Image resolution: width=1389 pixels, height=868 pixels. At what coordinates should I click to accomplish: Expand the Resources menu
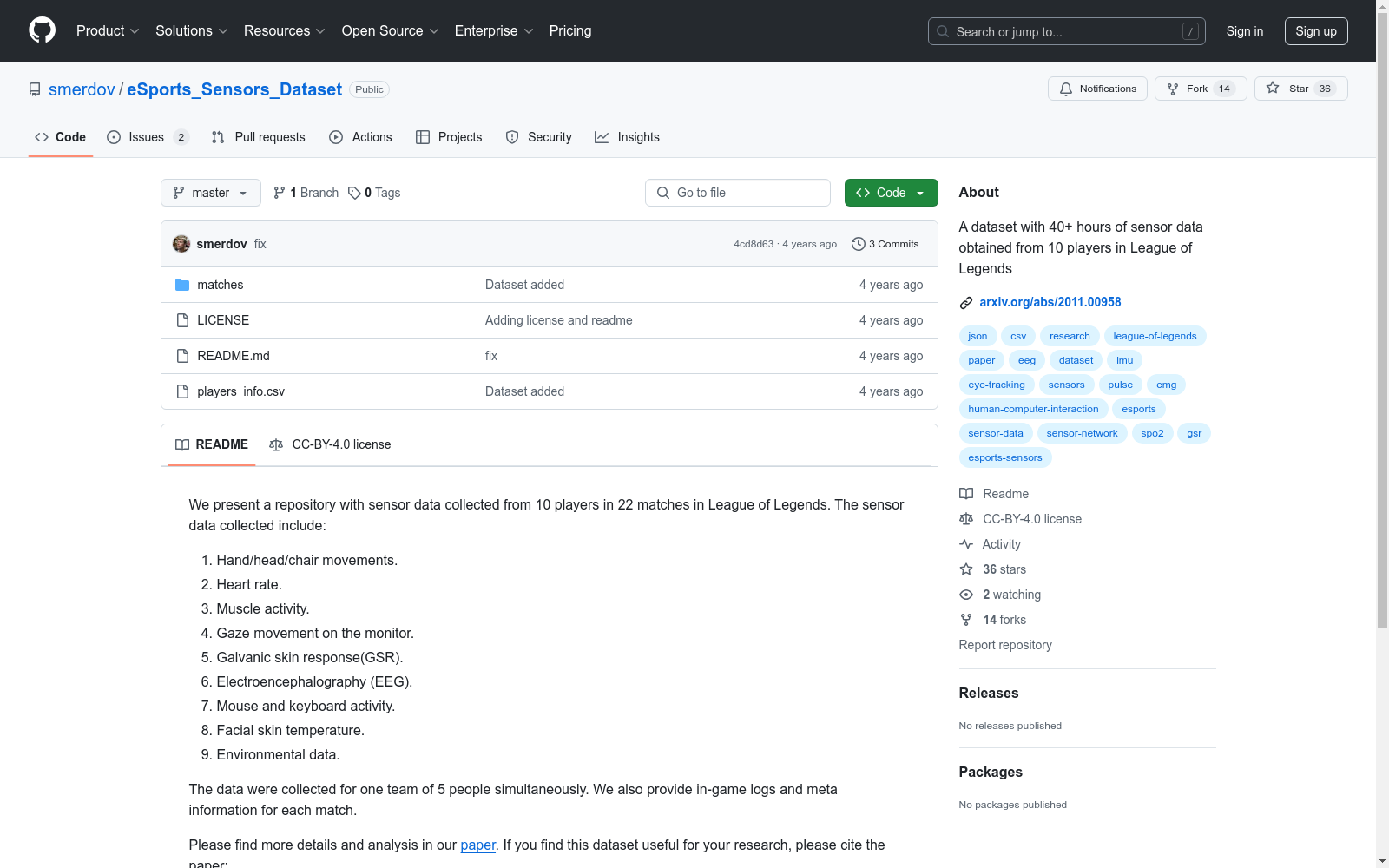tap(285, 31)
